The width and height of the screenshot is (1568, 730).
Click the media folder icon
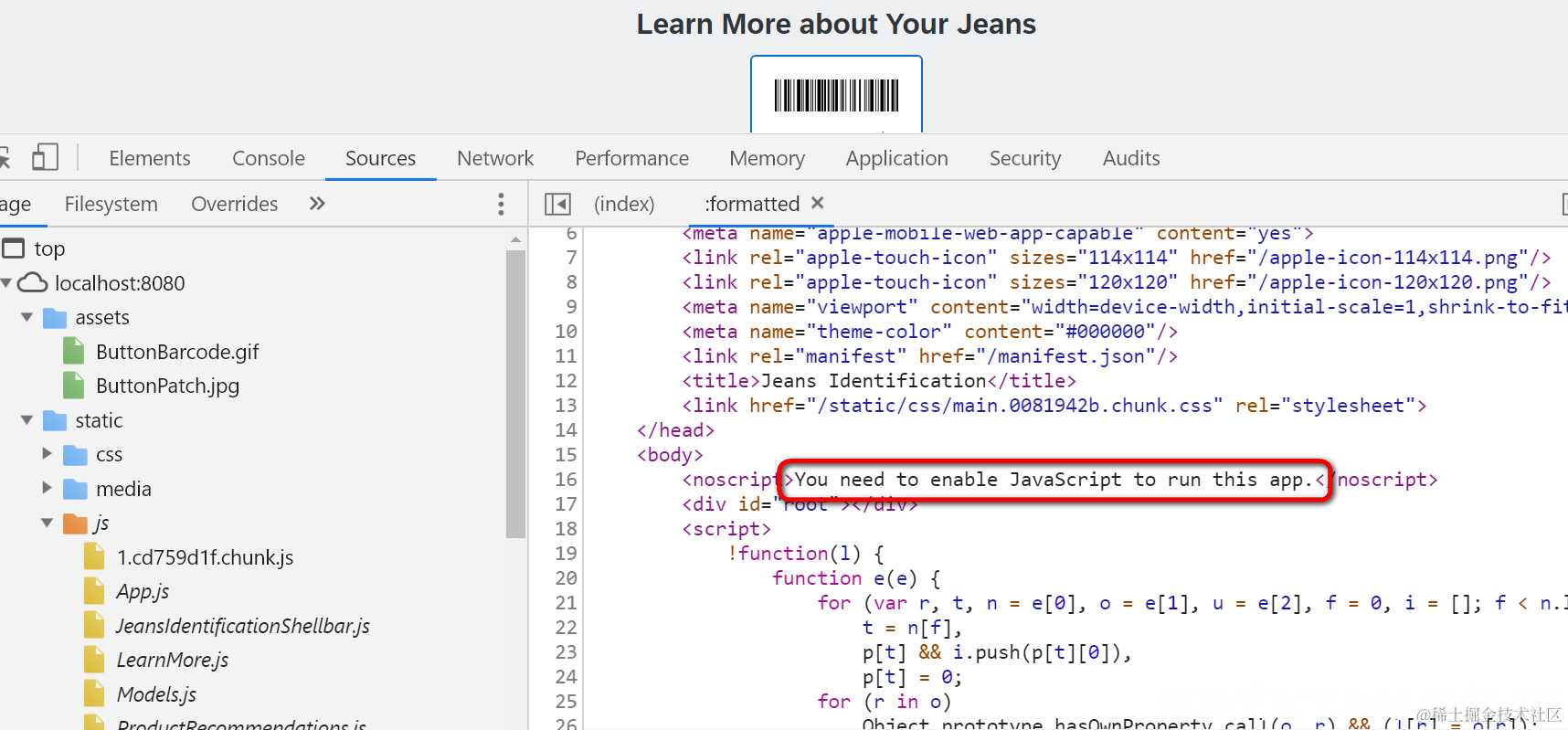point(75,489)
